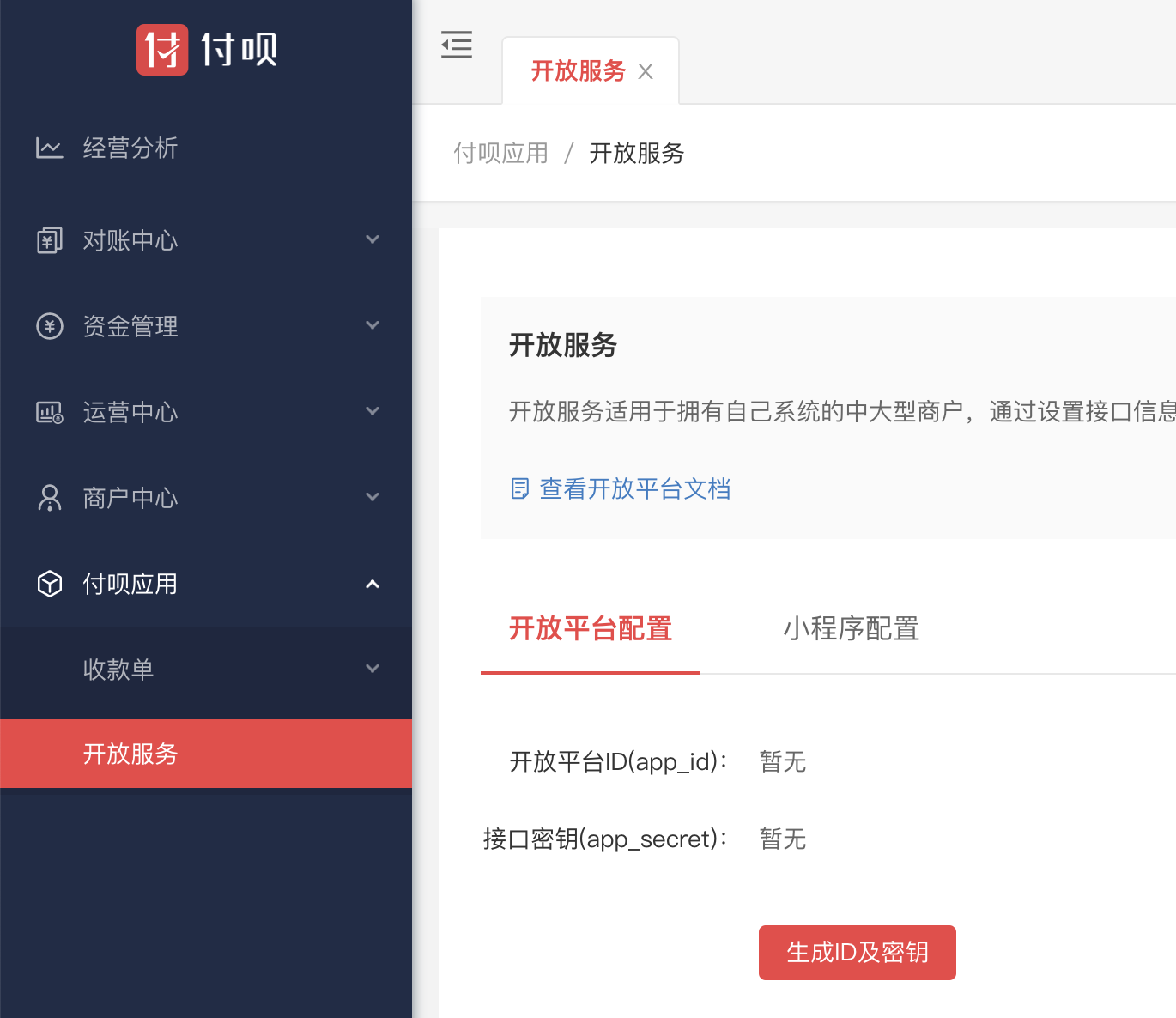Click the 资金管理 yen coin icon
The image size is (1176, 1018).
tap(49, 326)
